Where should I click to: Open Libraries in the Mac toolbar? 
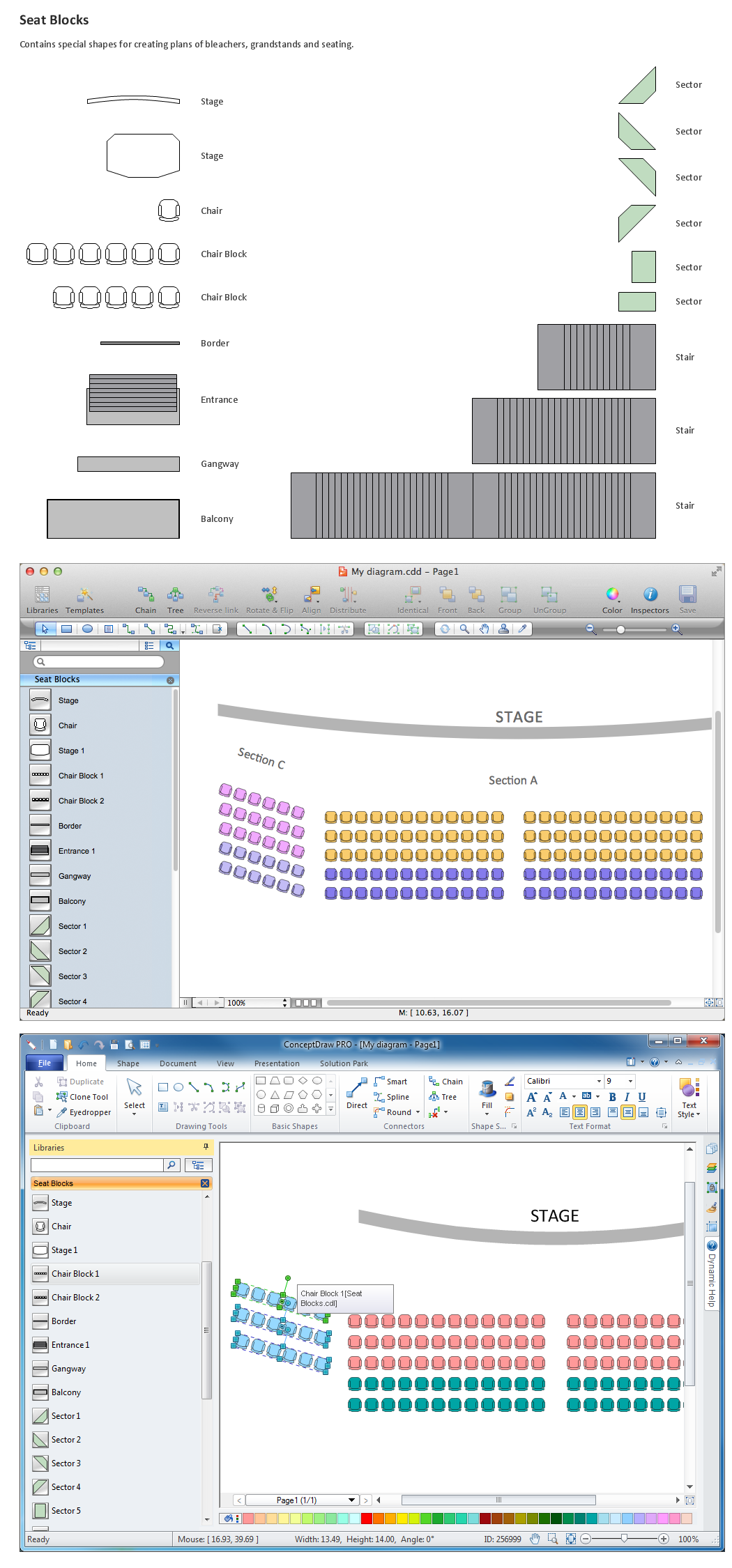click(42, 599)
